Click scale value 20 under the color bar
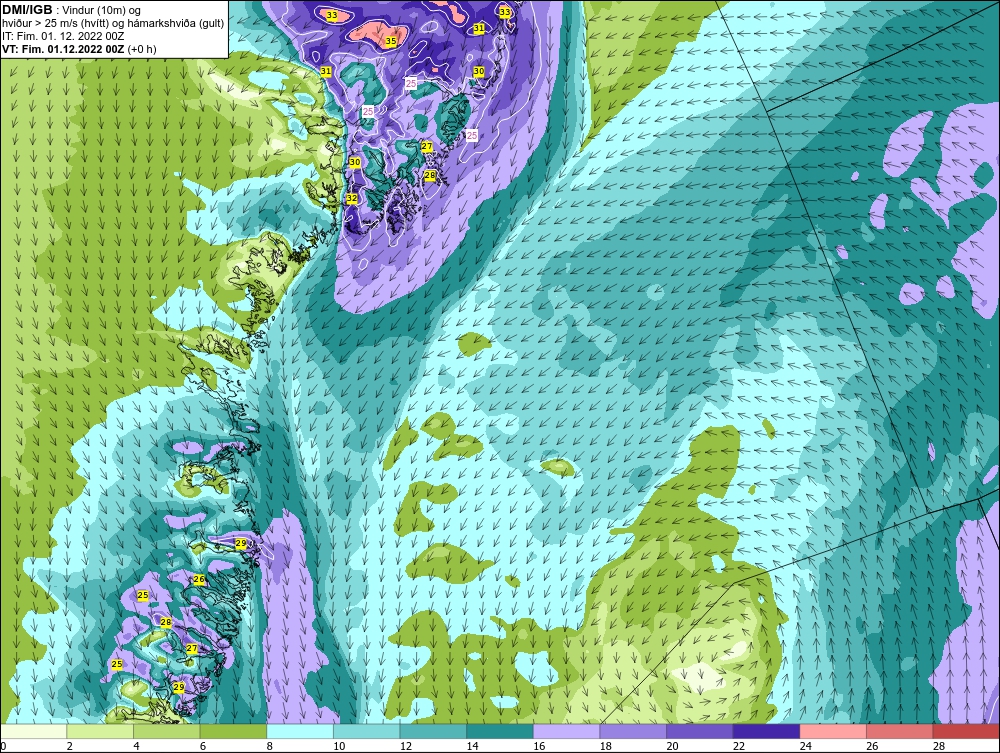 672,746
